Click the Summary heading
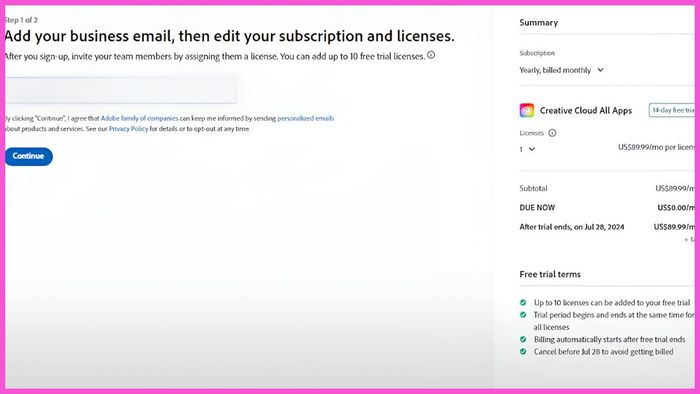This screenshot has width=700, height=394. (x=538, y=23)
